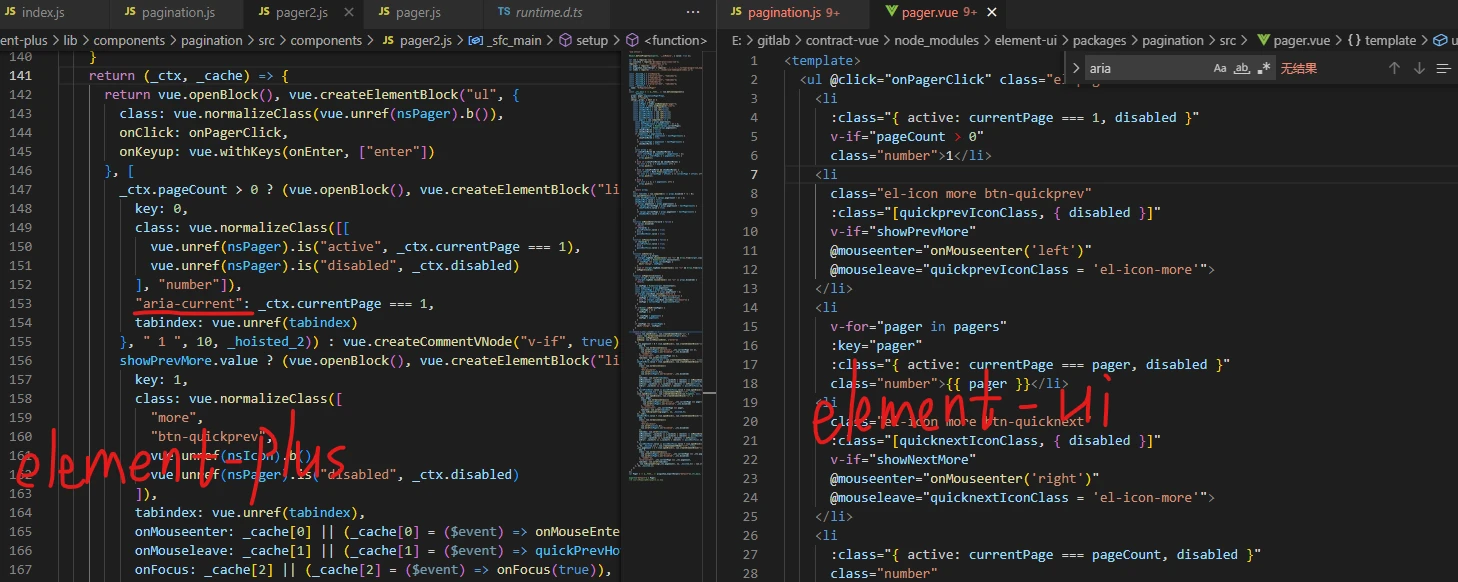Expand replace field using find widget chevron

pyautogui.click(x=1076, y=68)
